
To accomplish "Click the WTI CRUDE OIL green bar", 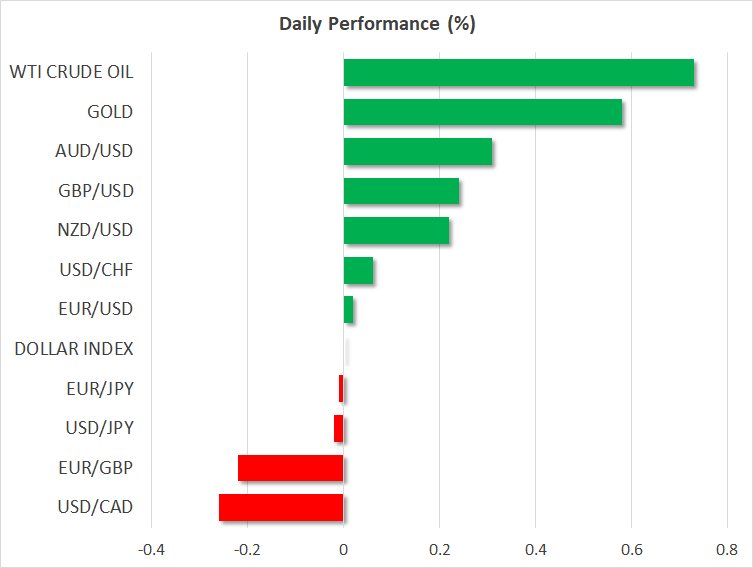I will [518, 73].
